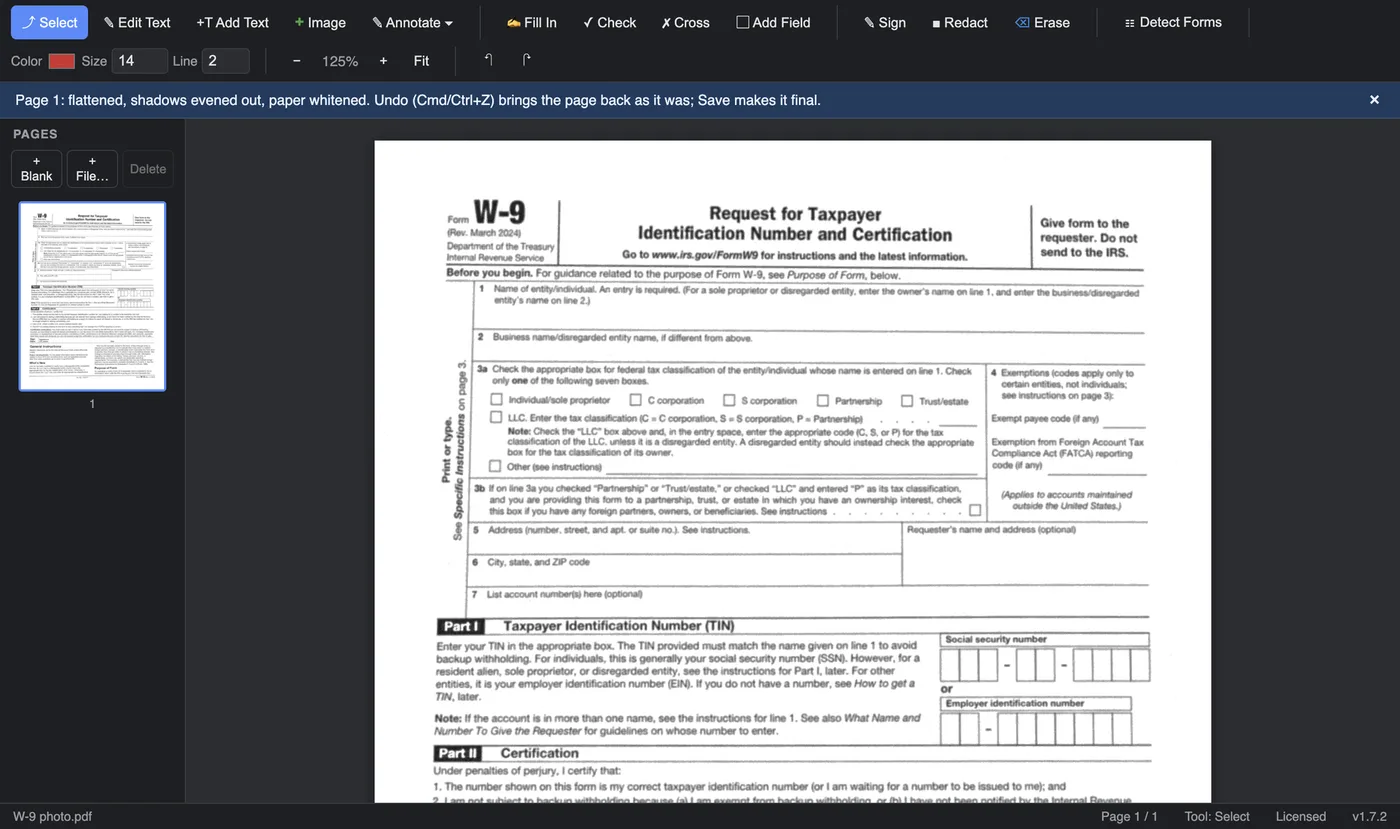
Task: Select the page 1 thumbnail
Action: pos(92,296)
